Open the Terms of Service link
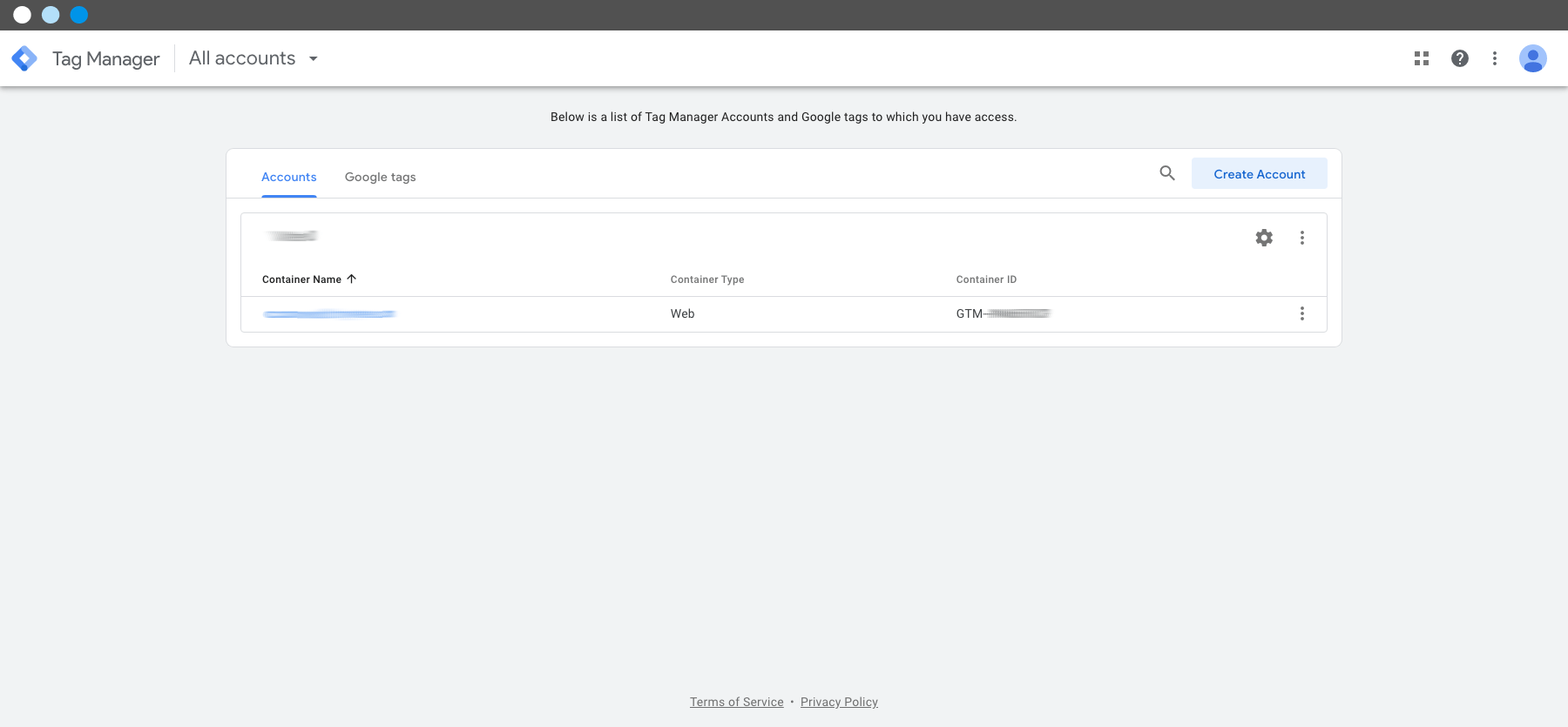Screen dimensions: 1568x727 pos(737,702)
